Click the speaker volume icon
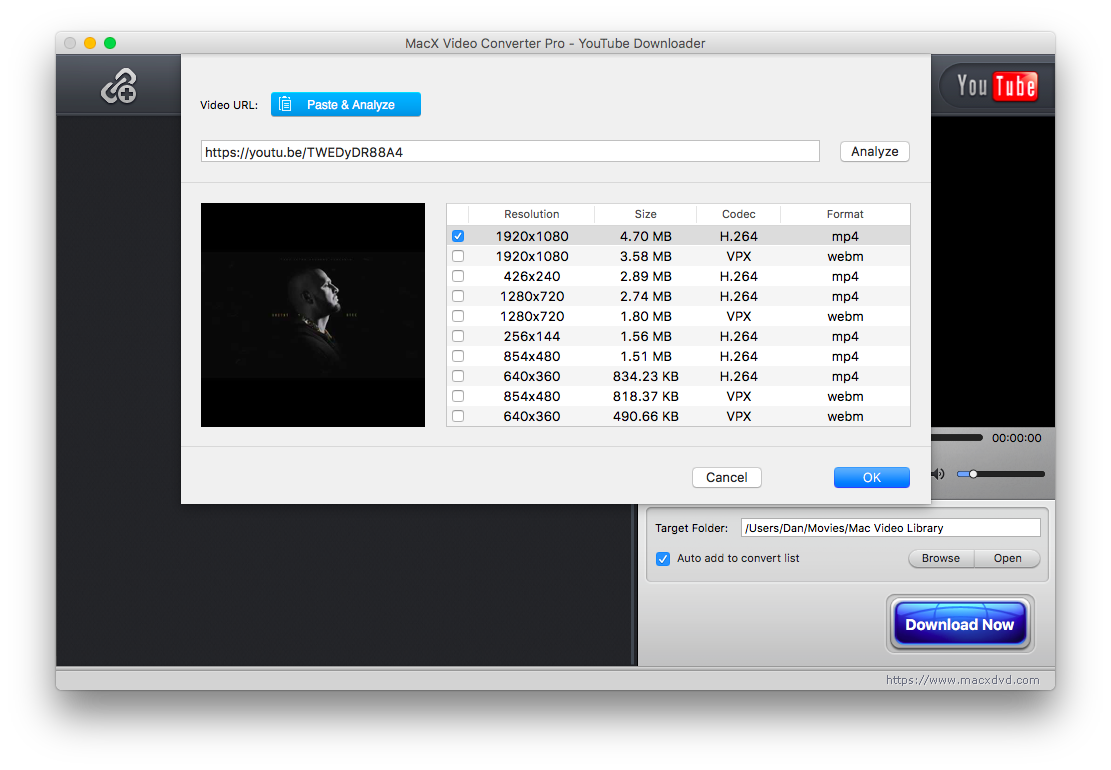This screenshot has height=770, width=1111. pos(938,474)
